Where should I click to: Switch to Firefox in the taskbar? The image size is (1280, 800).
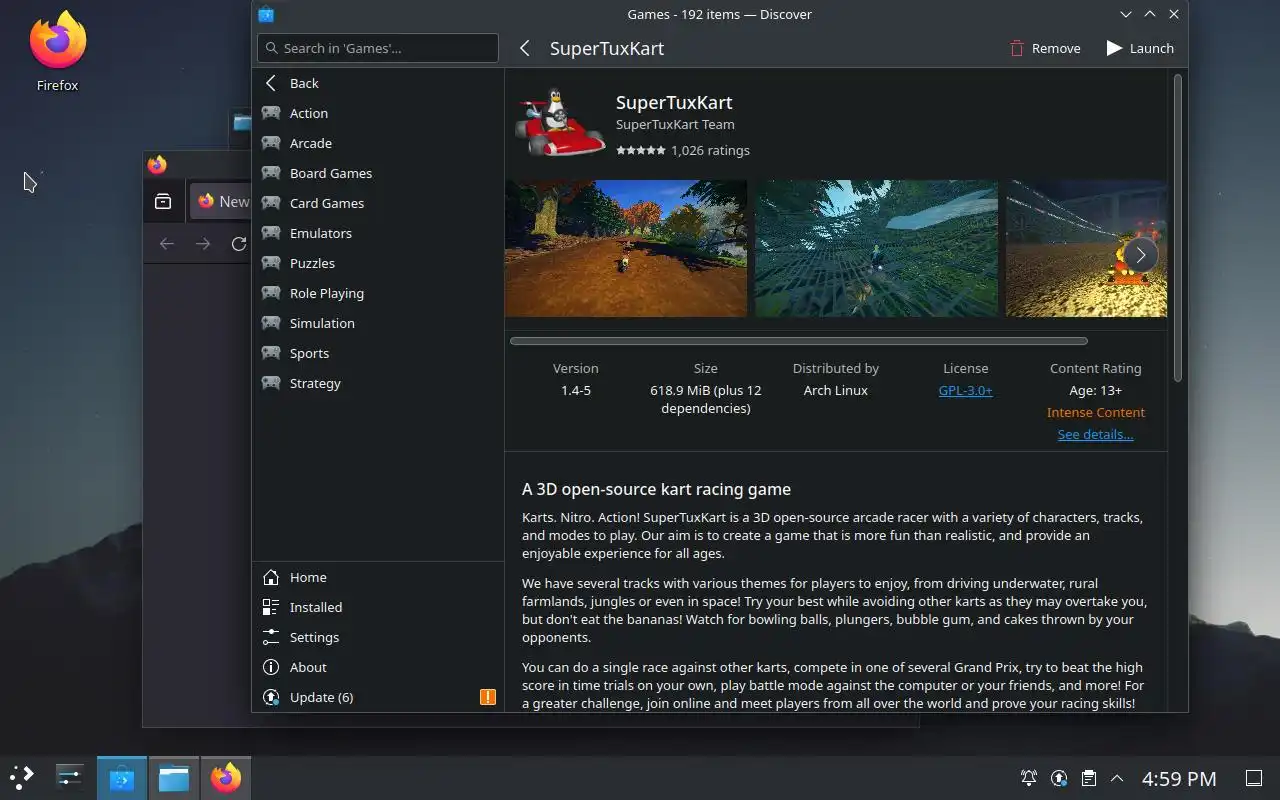(226, 777)
